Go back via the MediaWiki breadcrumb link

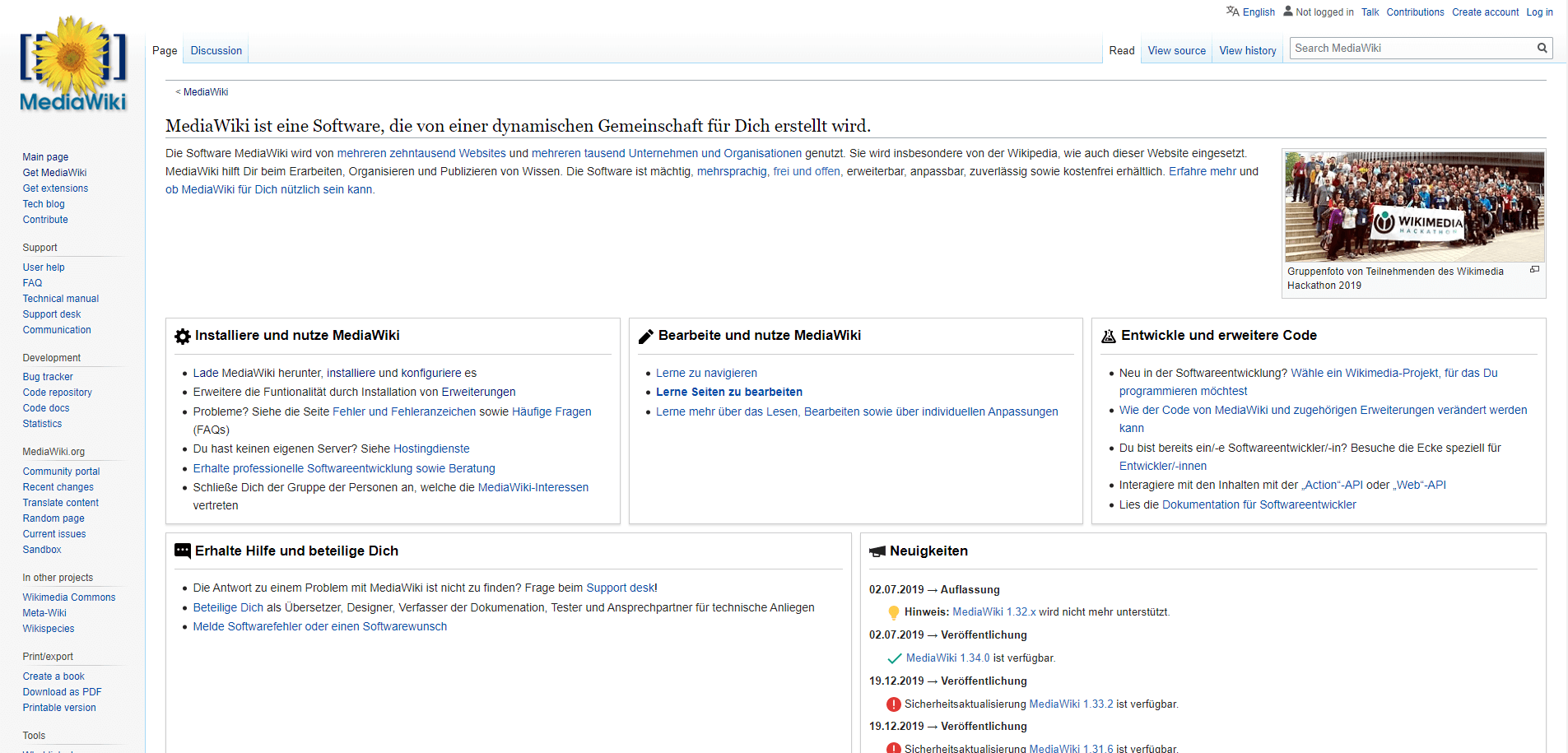pyautogui.click(x=206, y=92)
